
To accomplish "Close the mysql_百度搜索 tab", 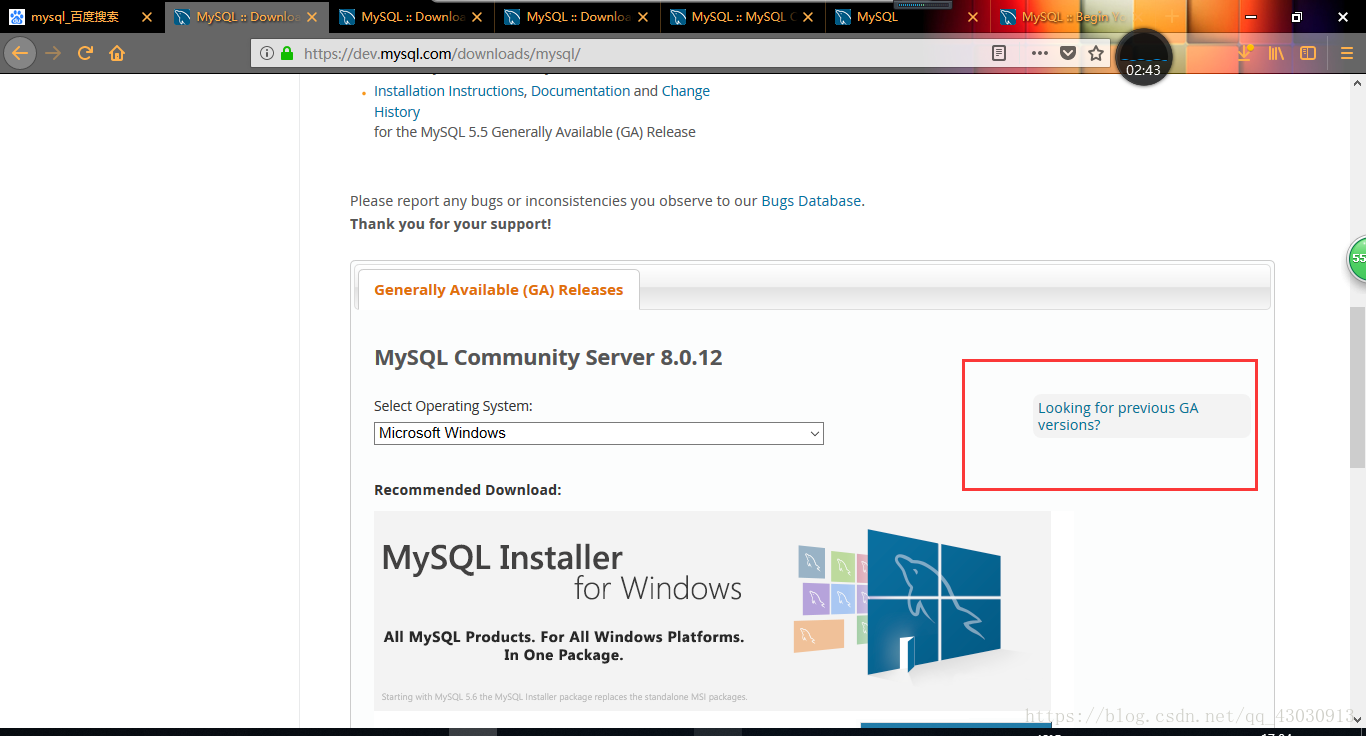I will pyautogui.click(x=147, y=17).
